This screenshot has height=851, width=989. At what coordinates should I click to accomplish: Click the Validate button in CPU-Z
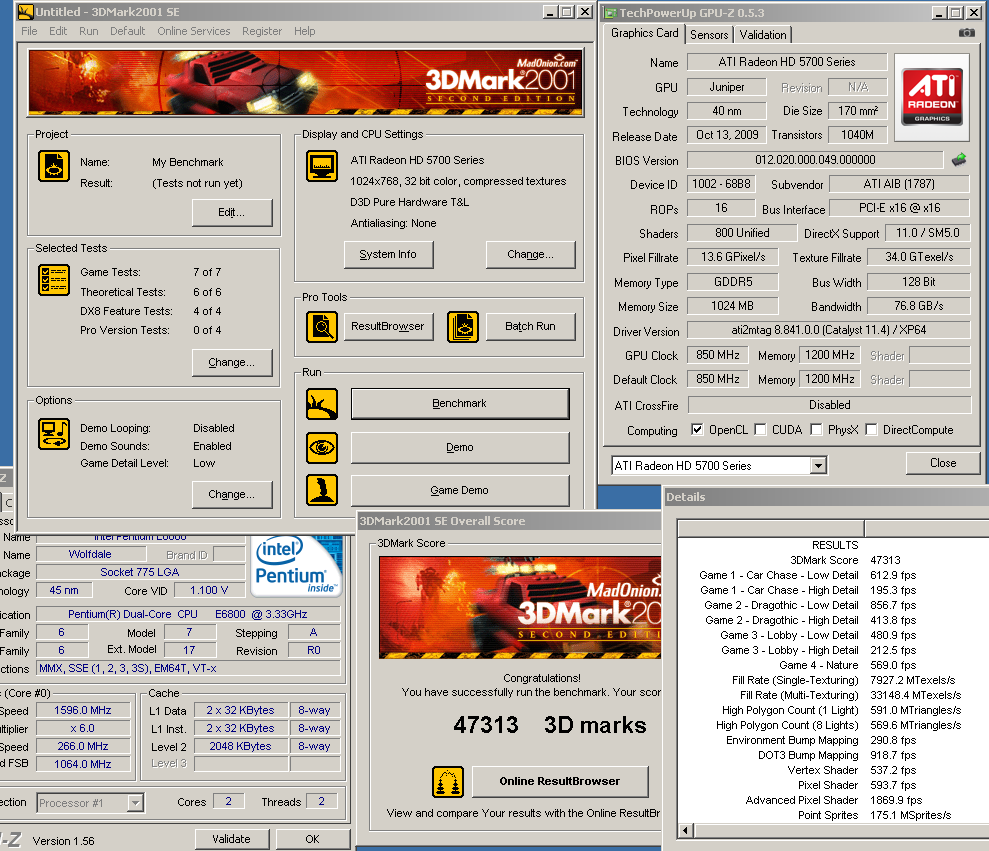coord(231,839)
